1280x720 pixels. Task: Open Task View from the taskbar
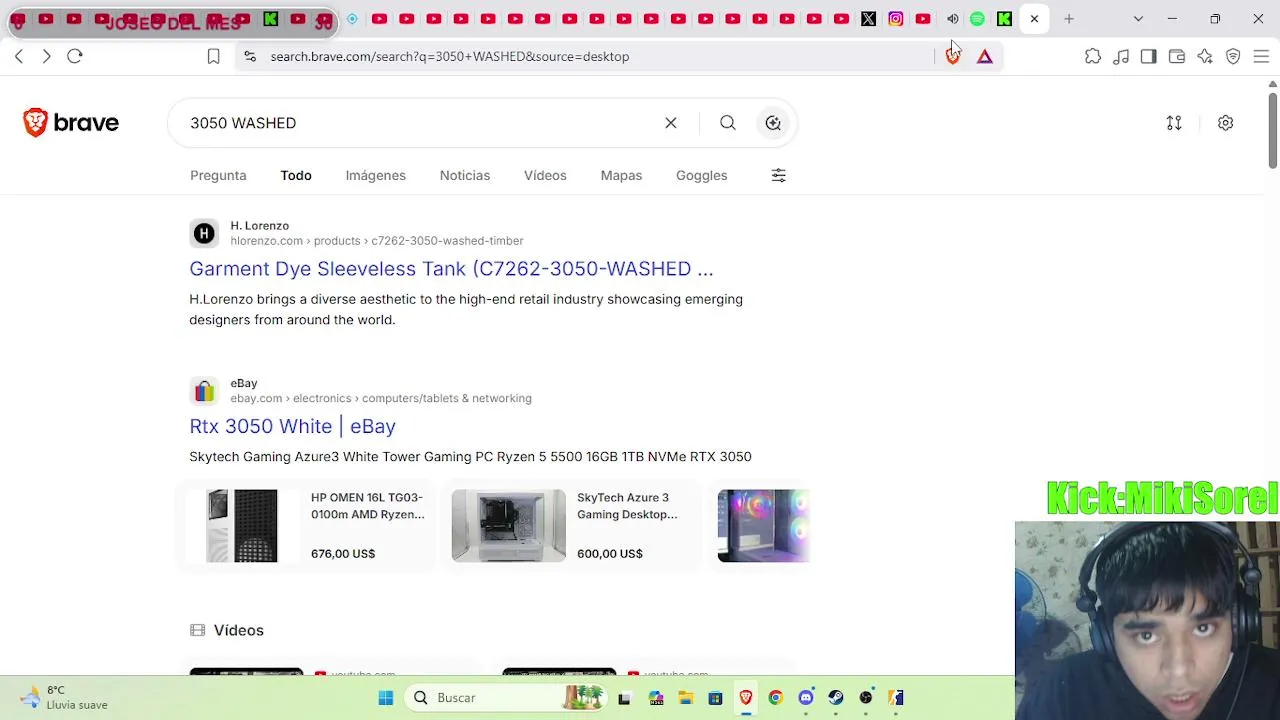pyautogui.click(x=625, y=698)
